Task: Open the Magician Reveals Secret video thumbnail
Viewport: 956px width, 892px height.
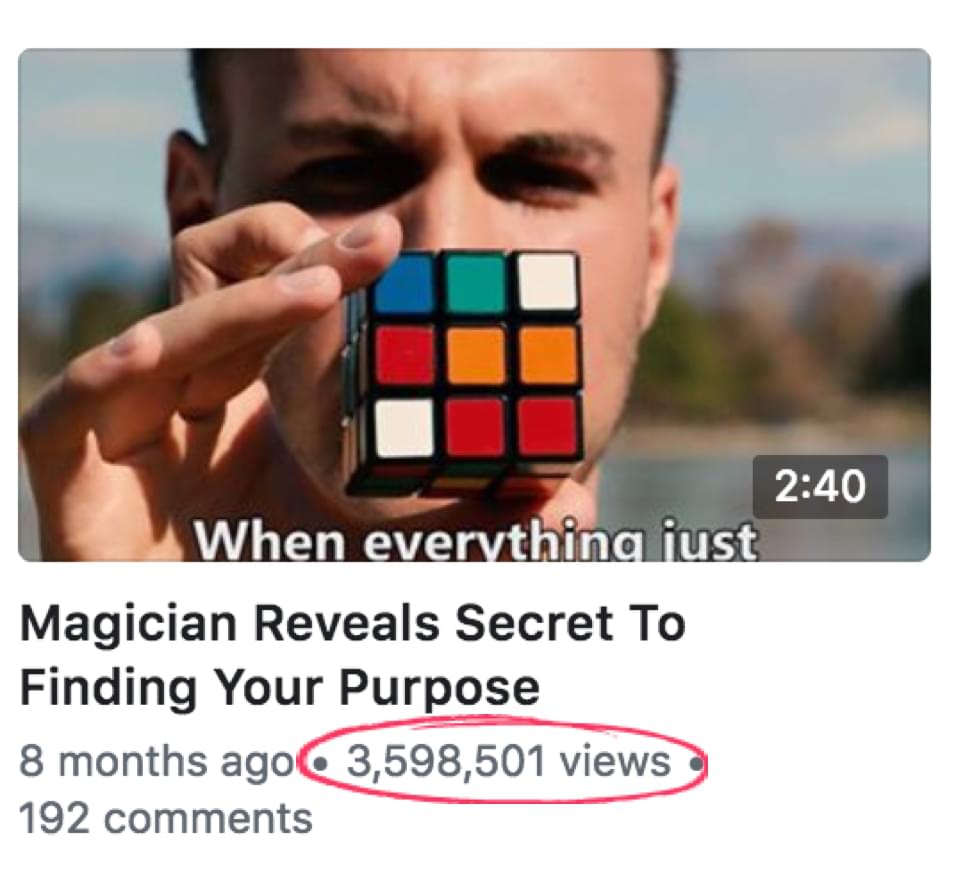Action: [474, 305]
